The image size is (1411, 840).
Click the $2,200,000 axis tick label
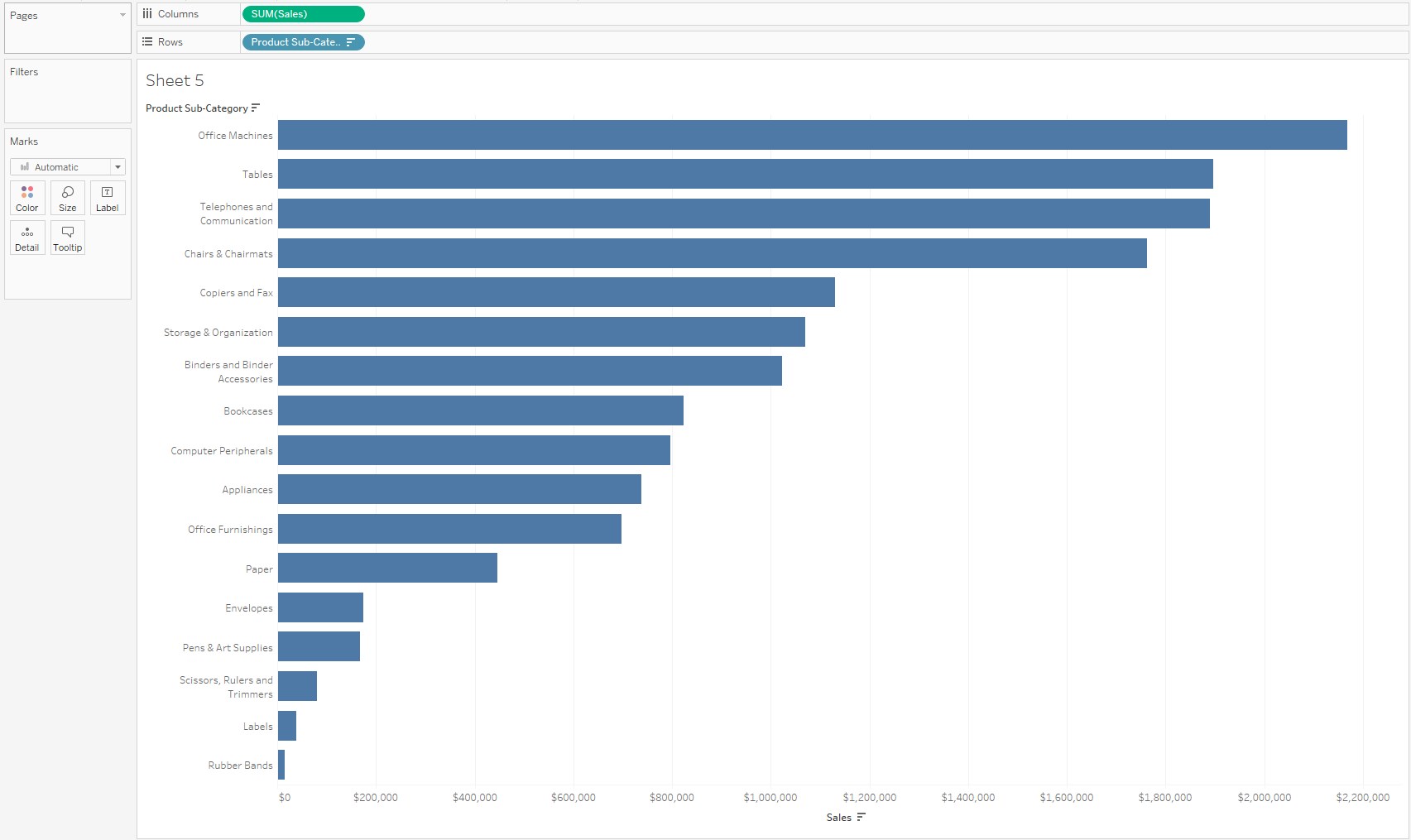coord(1363,798)
